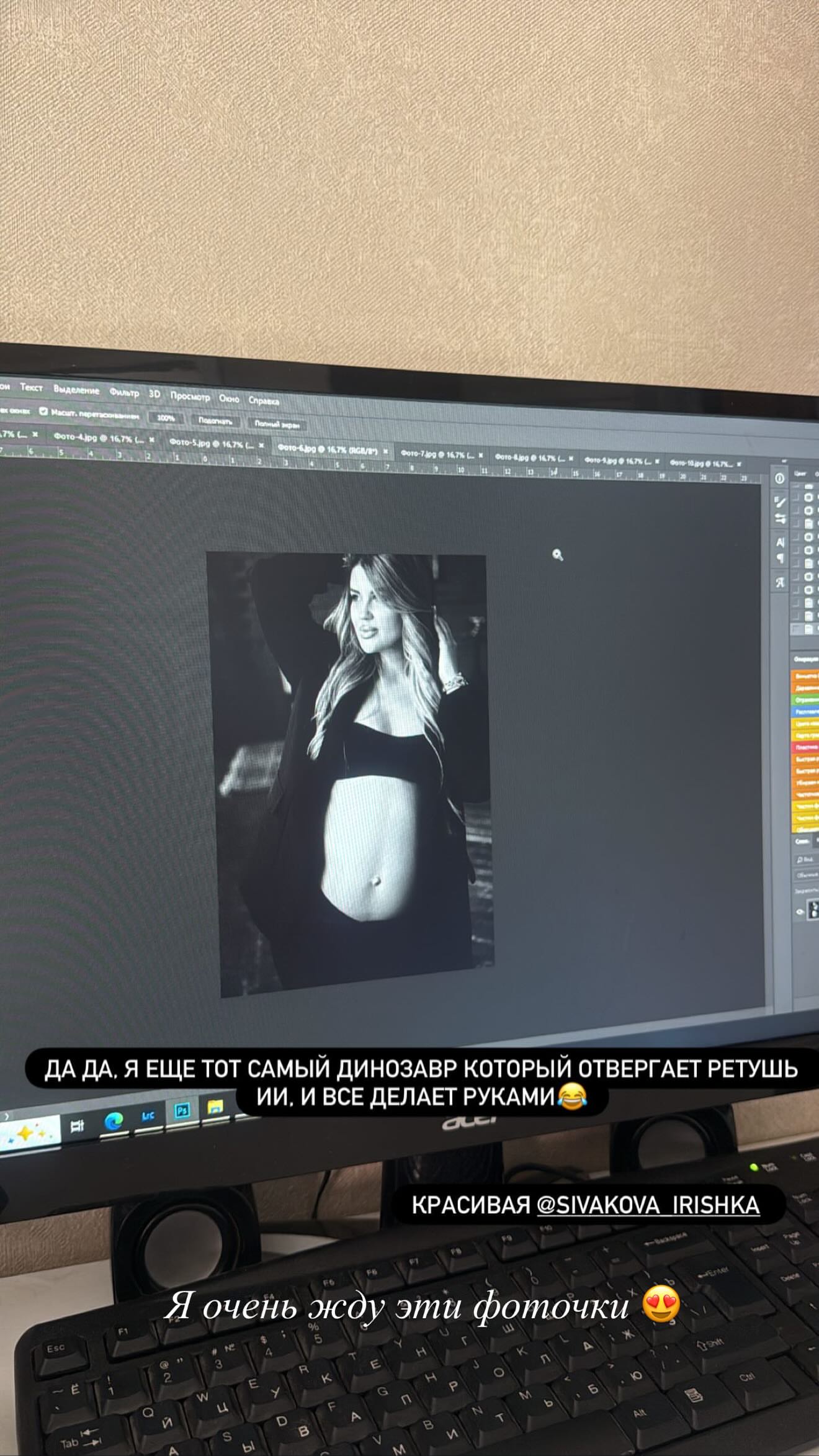Open the adjustment sliders panel icon
The height and width of the screenshot is (1456, 819).
(780, 519)
